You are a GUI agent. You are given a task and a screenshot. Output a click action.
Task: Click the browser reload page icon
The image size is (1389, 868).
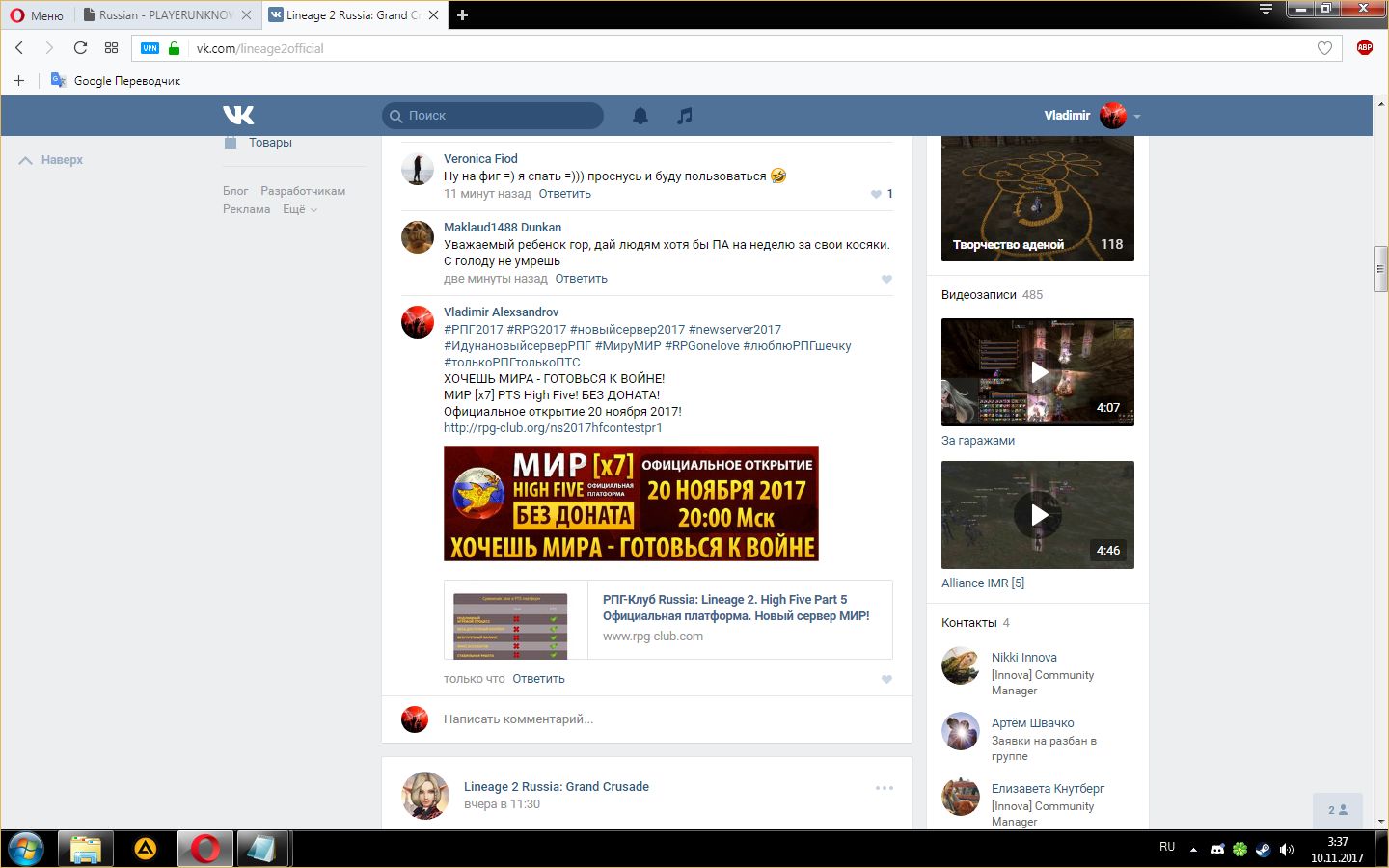[80, 48]
